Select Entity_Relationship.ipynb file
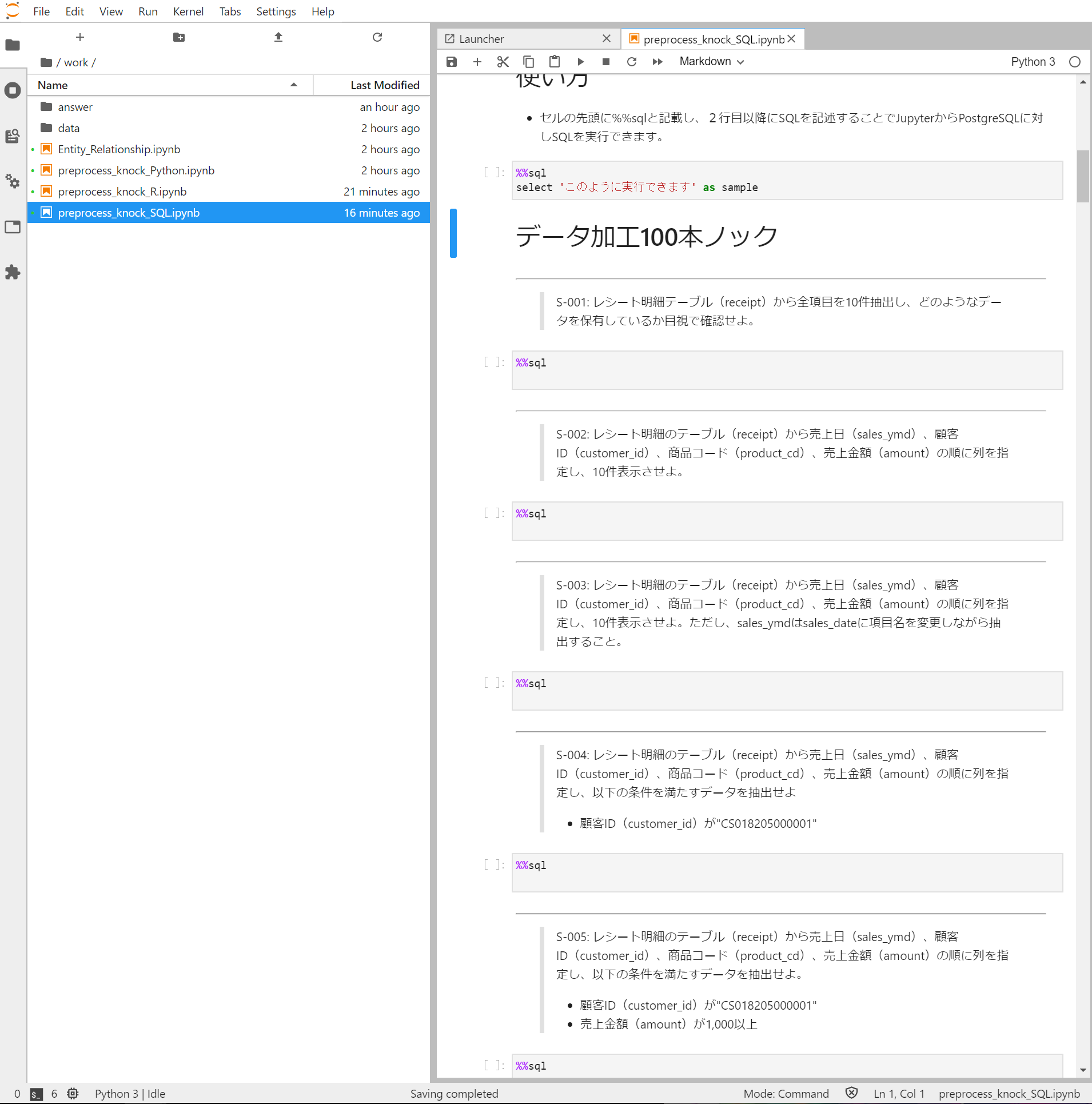The height and width of the screenshot is (1104, 1092). click(x=229, y=149)
